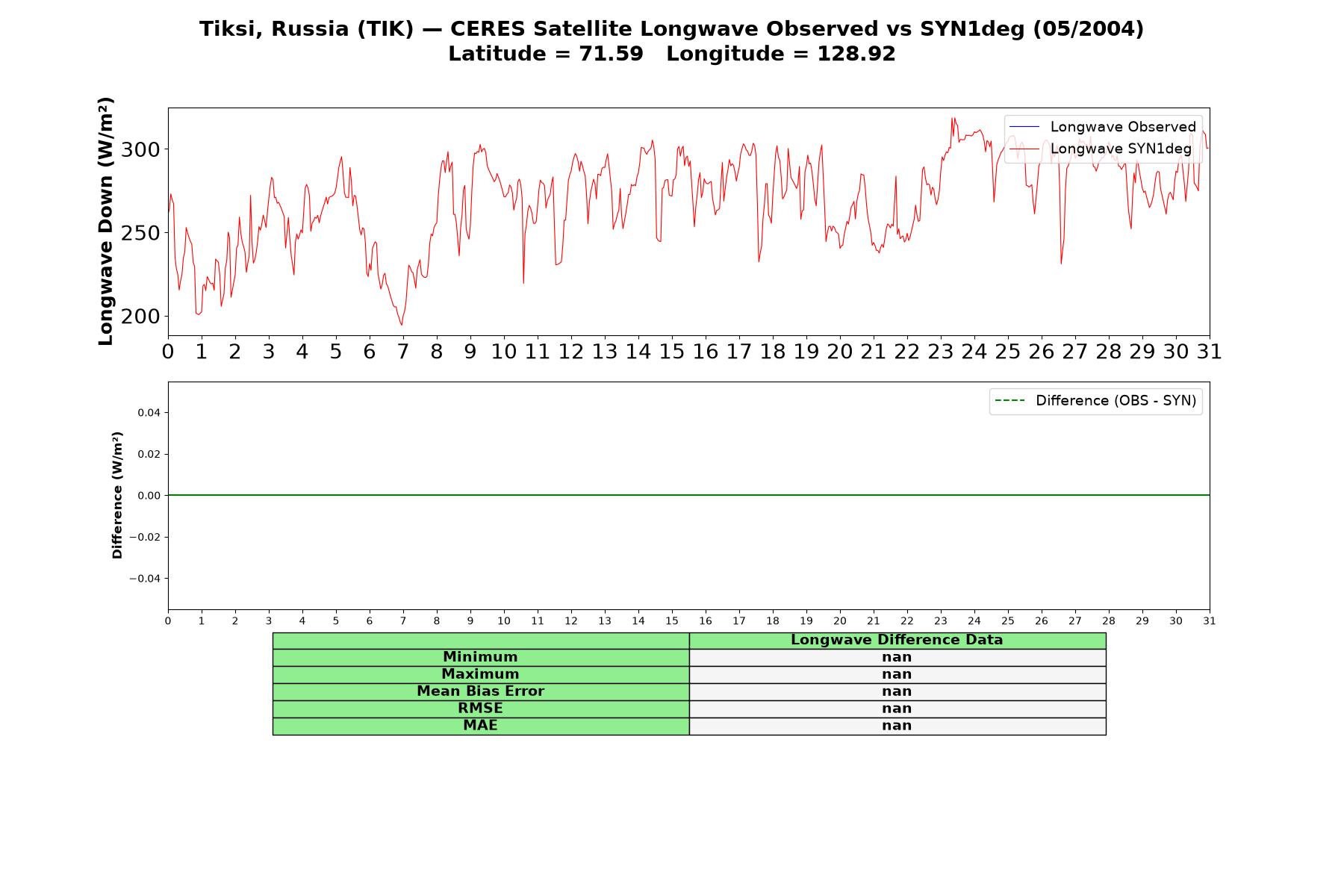Select the Minimum row label in table
The height and width of the screenshot is (896, 1344).
[x=481, y=657]
